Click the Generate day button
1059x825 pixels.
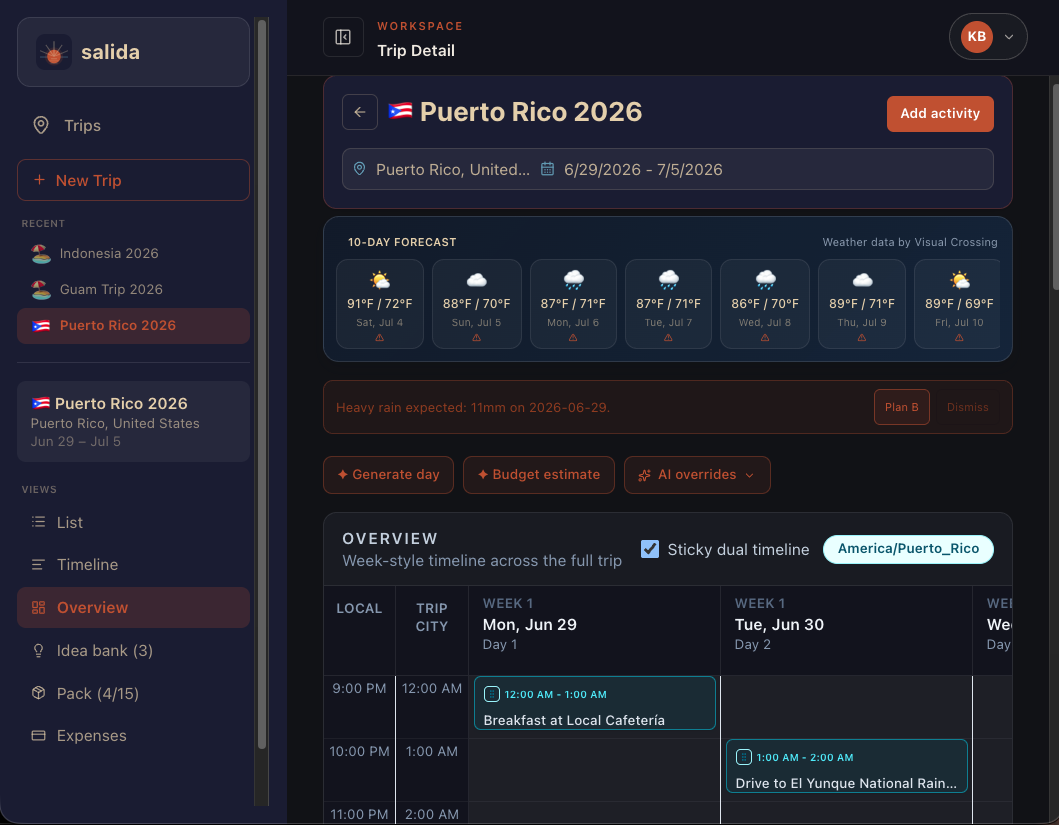click(x=388, y=475)
